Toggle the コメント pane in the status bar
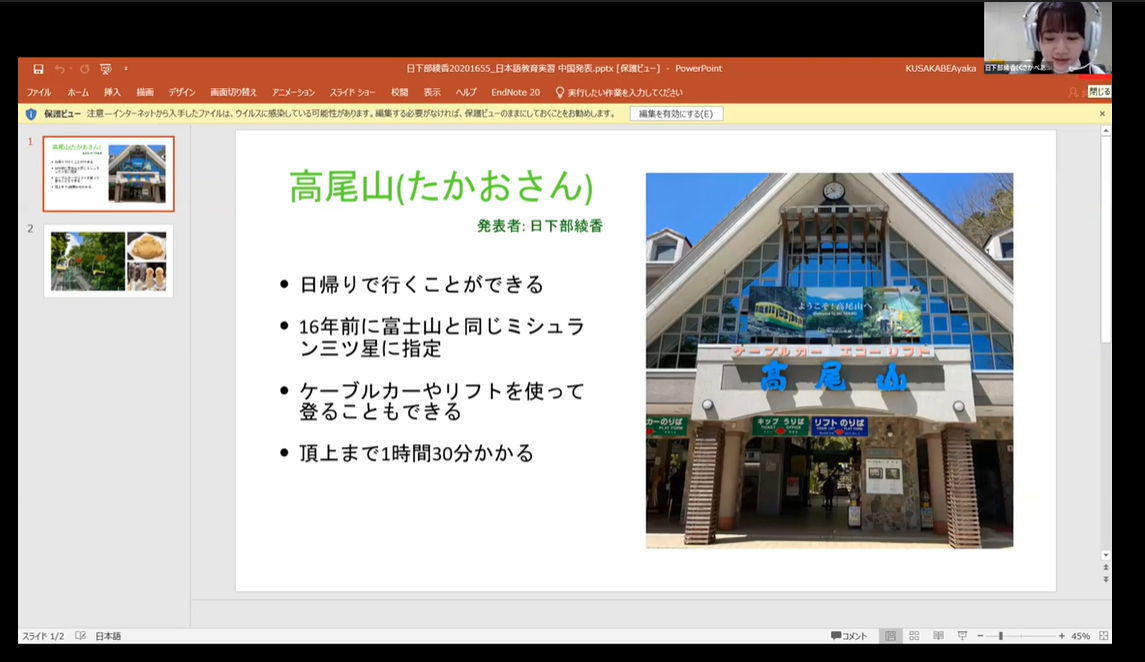Image resolution: width=1145 pixels, height=662 pixels. coord(849,636)
